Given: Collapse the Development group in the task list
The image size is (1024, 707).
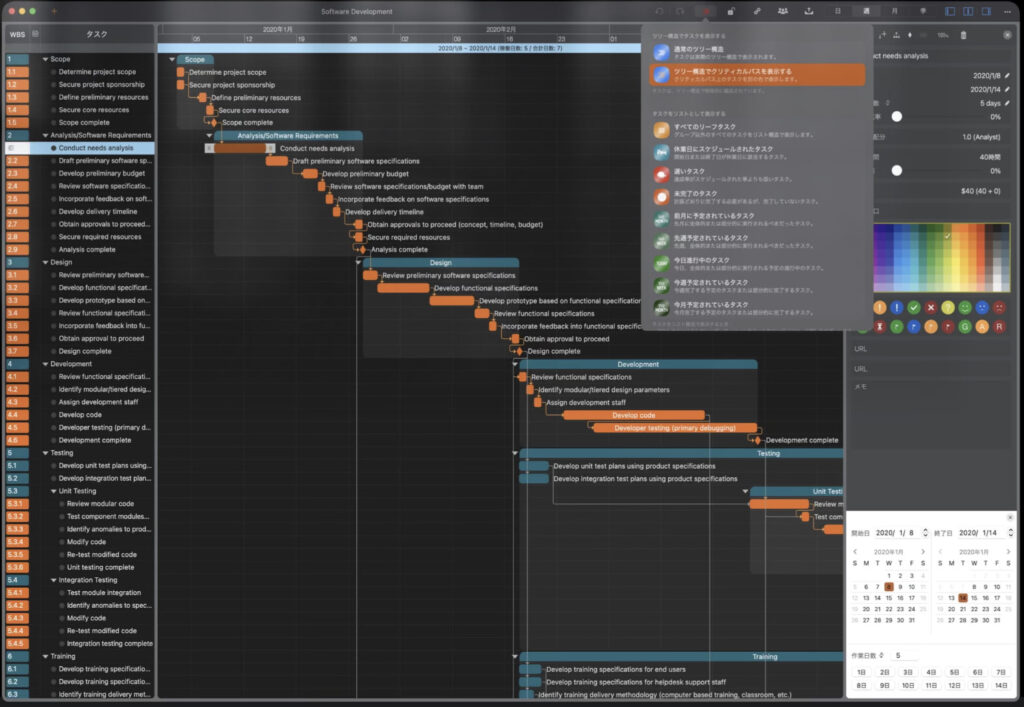Looking at the screenshot, I should [45, 364].
